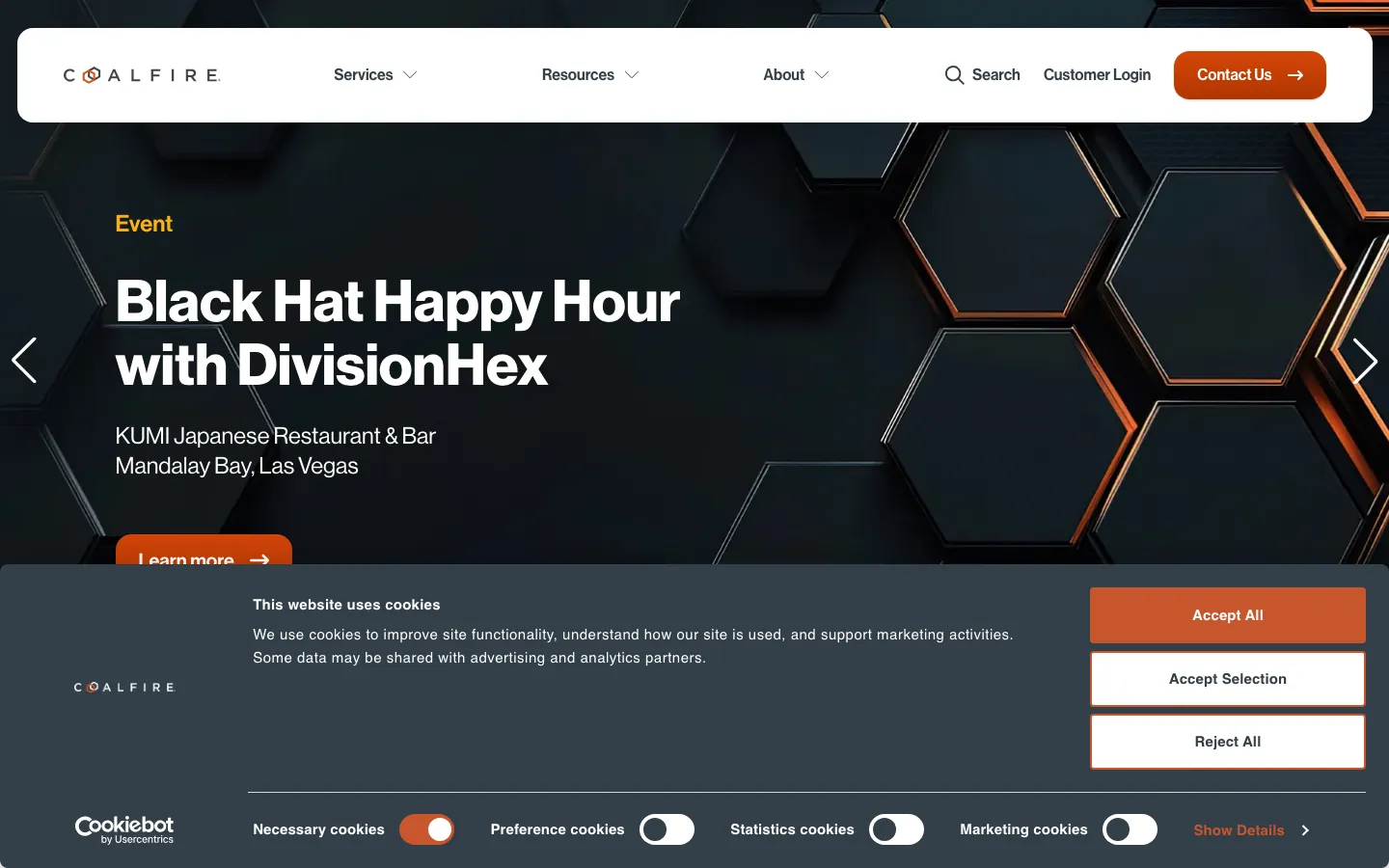The image size is (1389, 868).
Task: Expand the About dropdown chevron
Action: [x=822, y=75]
